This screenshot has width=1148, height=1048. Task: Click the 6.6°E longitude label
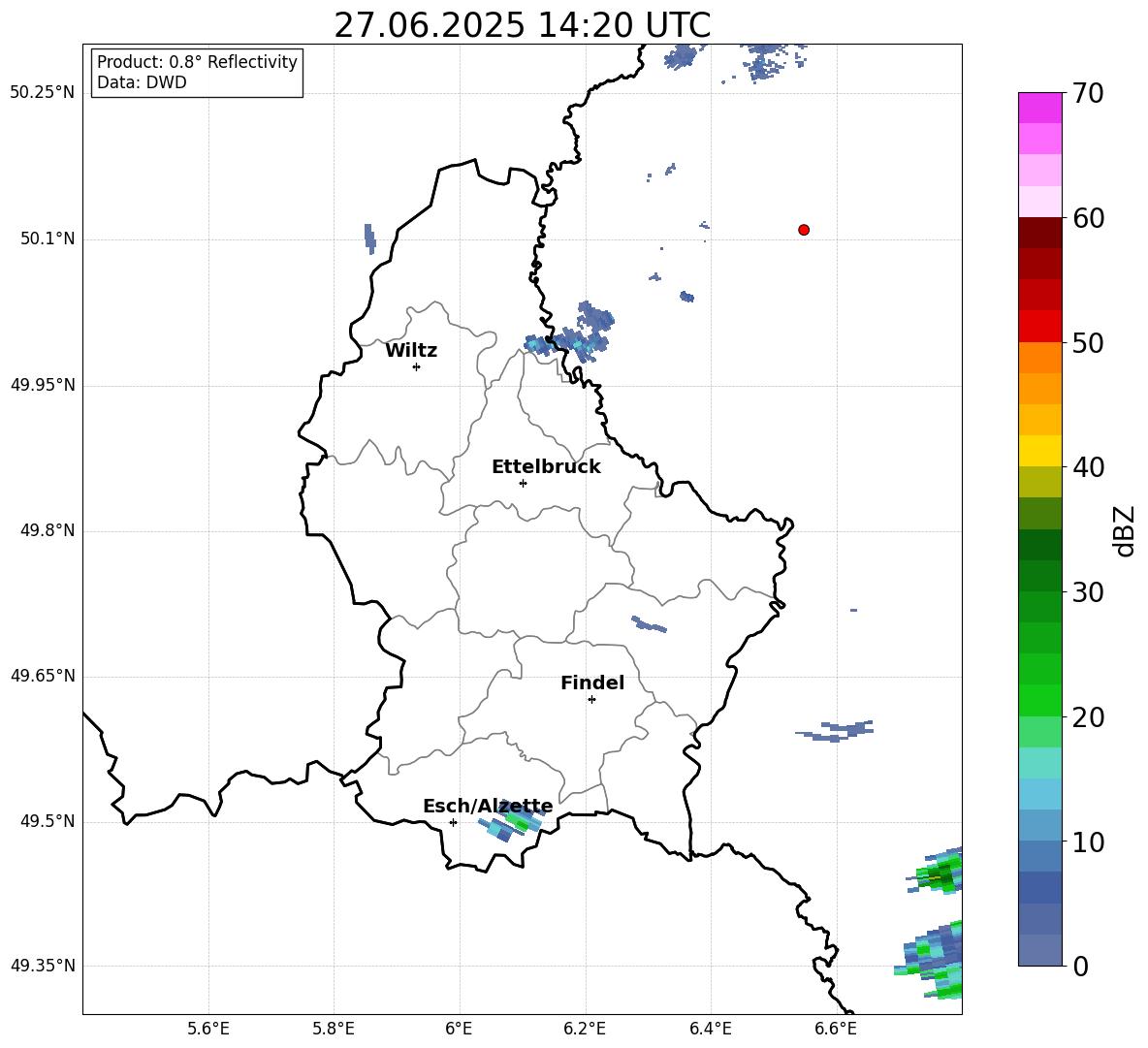[x=836, y=1029]
